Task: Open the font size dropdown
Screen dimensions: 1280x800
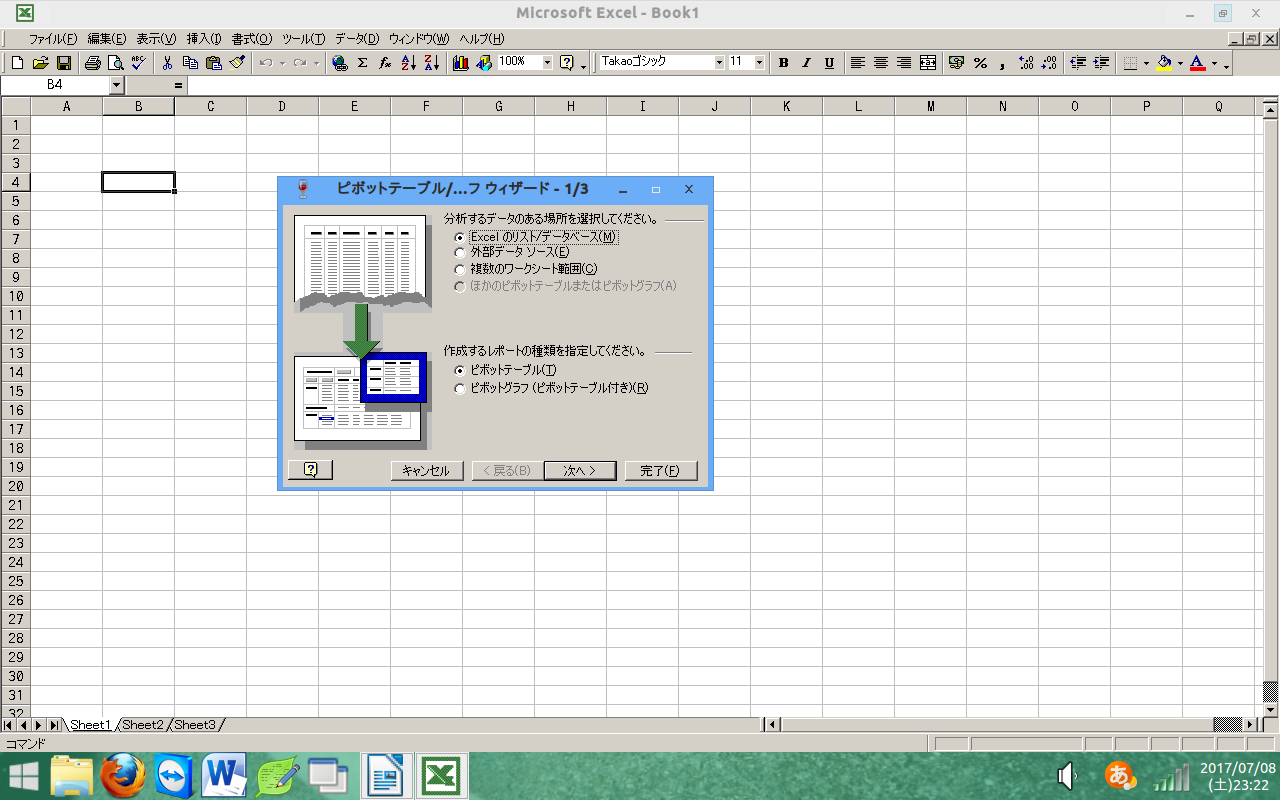Action: (x=759, y=63)
